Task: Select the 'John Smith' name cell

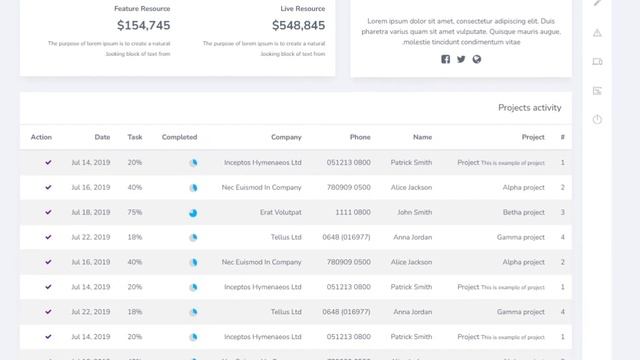Action: pos(415,212)
